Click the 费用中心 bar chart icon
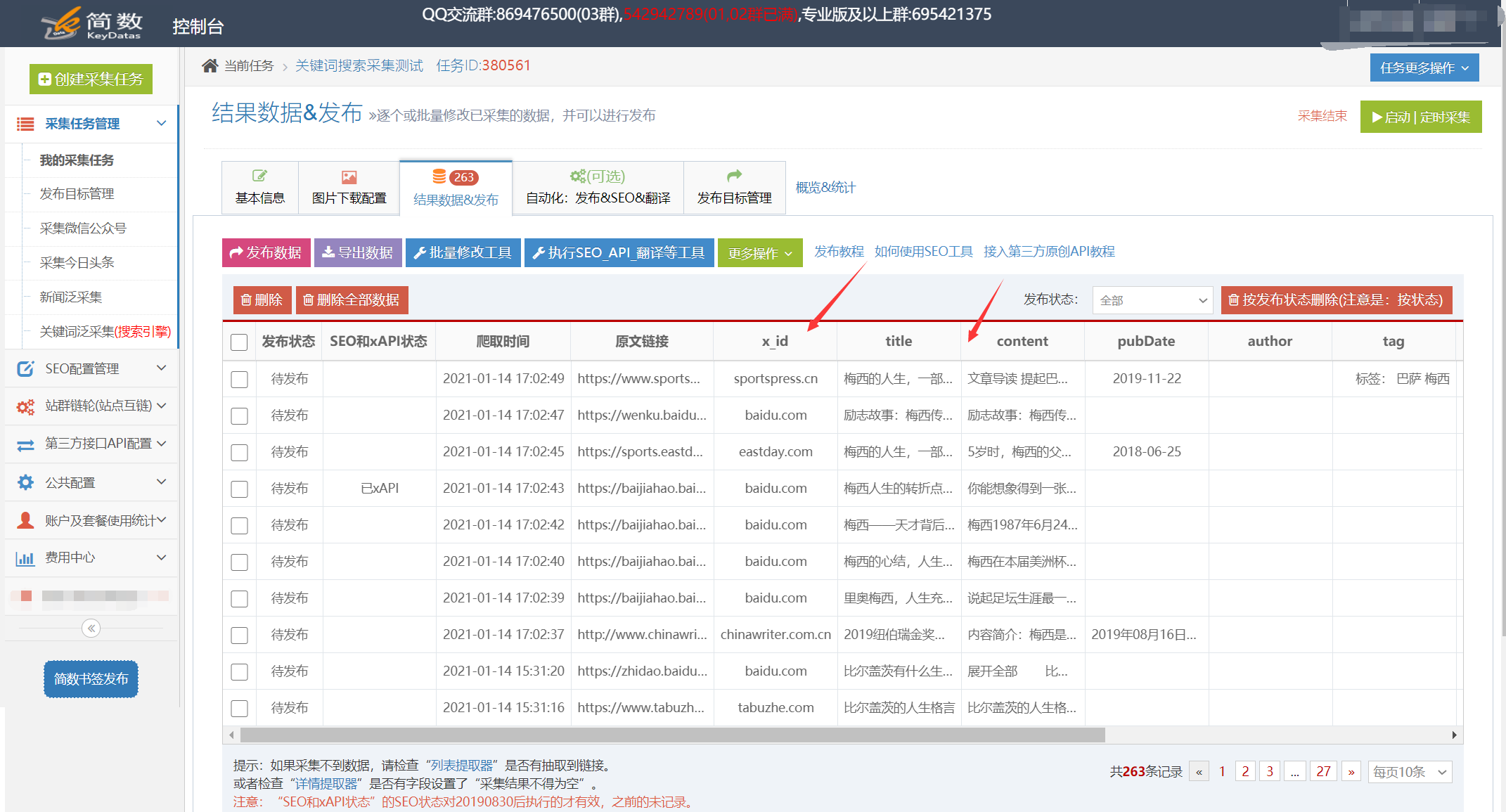The width and height of the screenshot is (1506, 812). click(25, 558)
